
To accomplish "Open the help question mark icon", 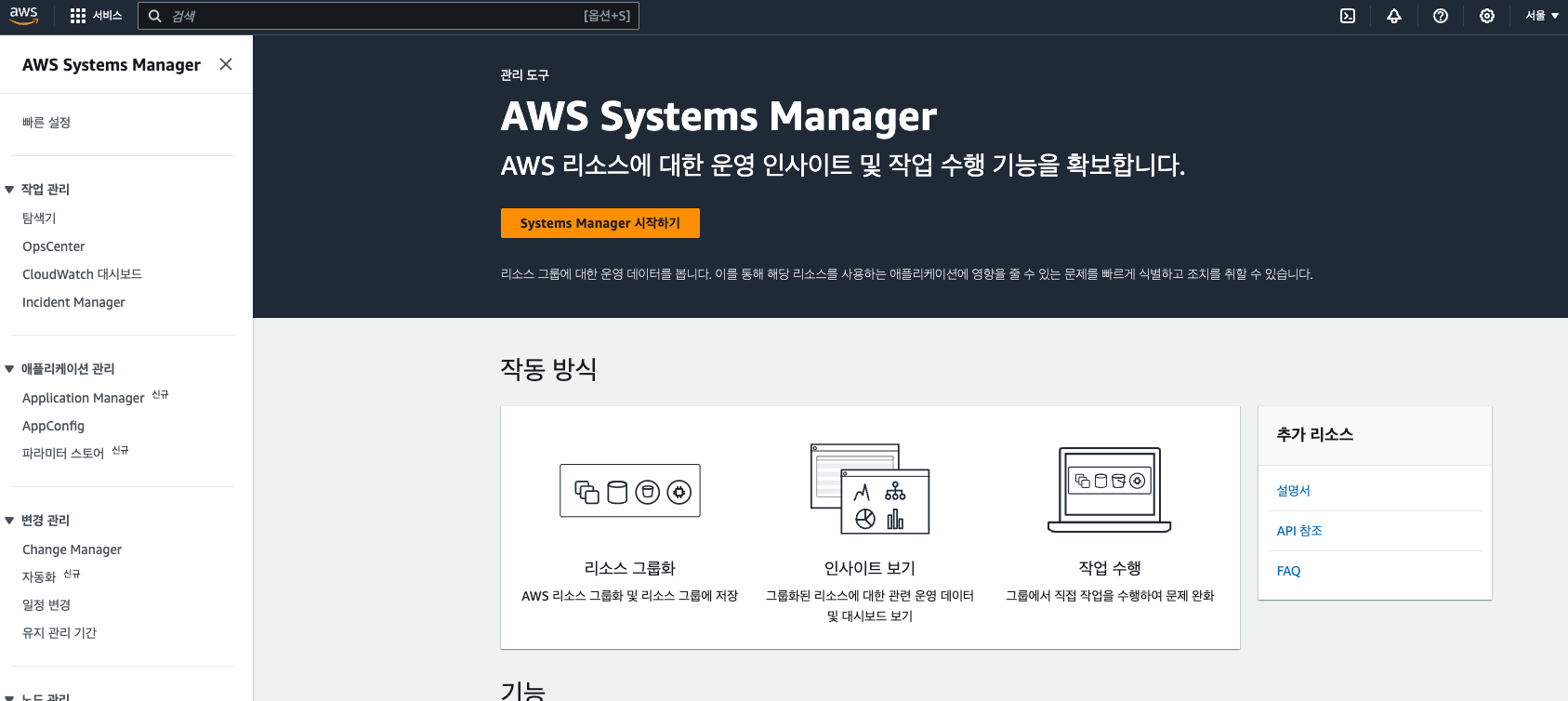I will click(x=1441, y=16).
